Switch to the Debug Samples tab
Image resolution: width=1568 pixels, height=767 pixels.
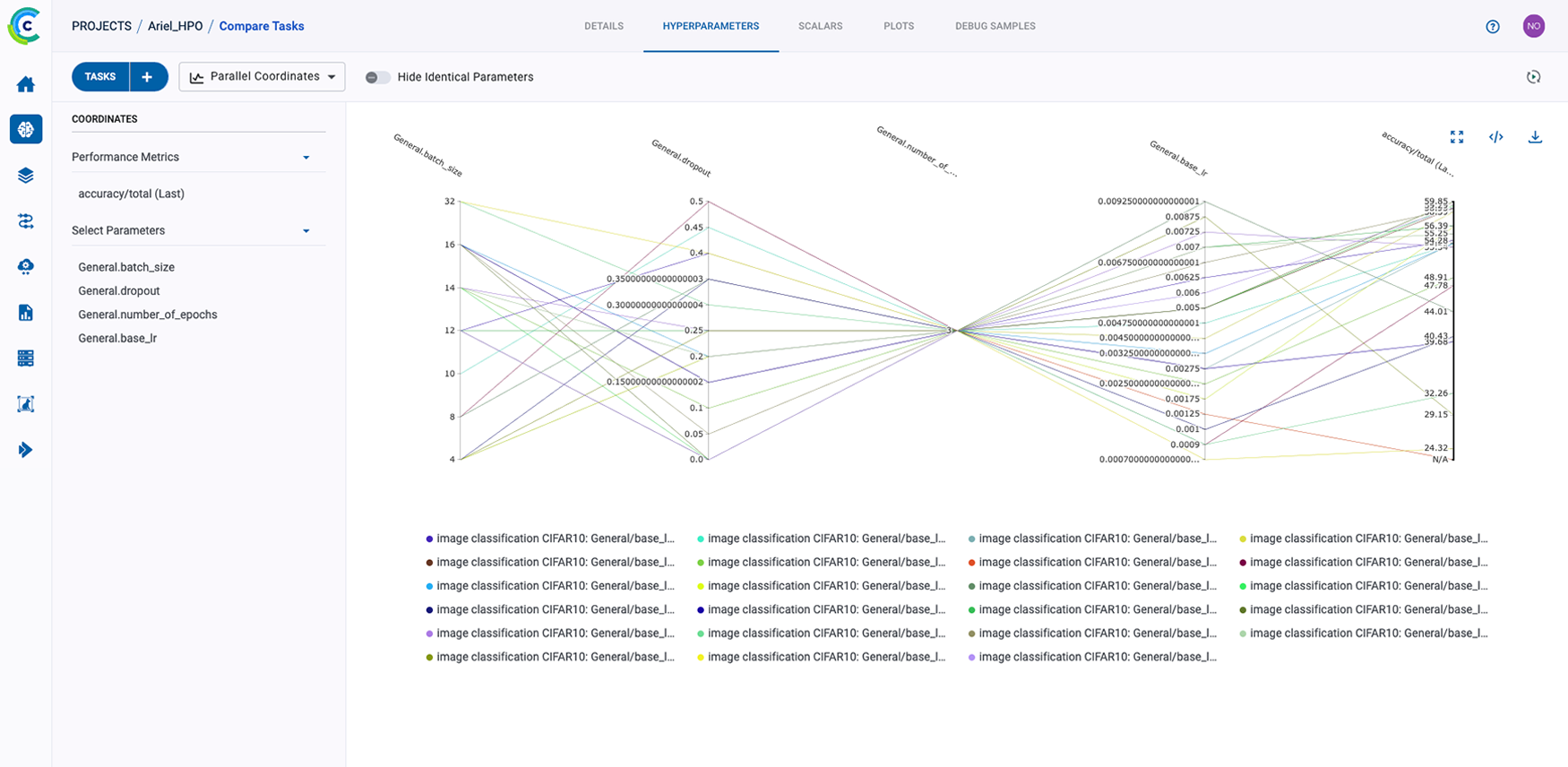tap(995, 26)
